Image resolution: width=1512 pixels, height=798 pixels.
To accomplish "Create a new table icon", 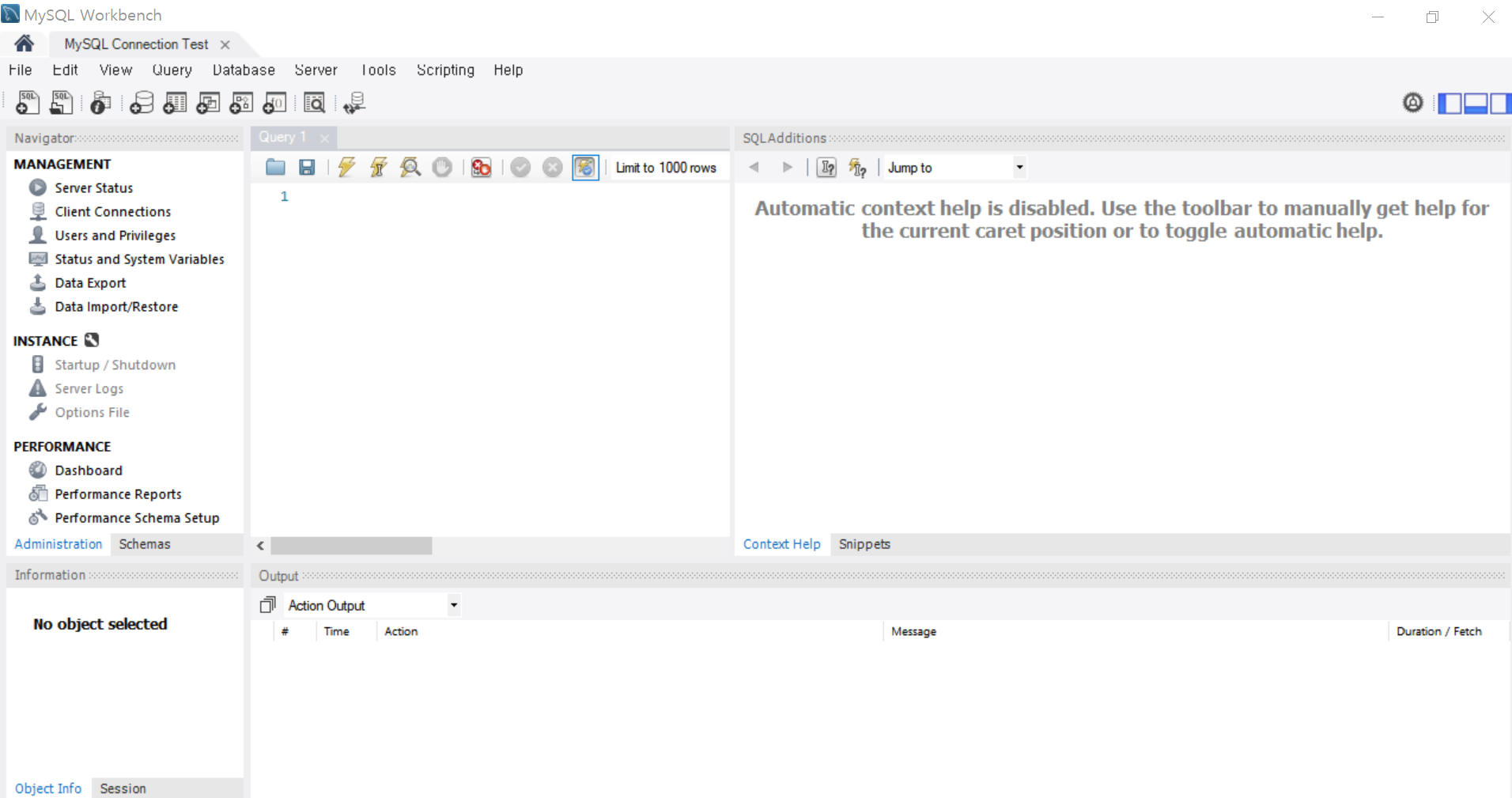I will click(175, 103).
